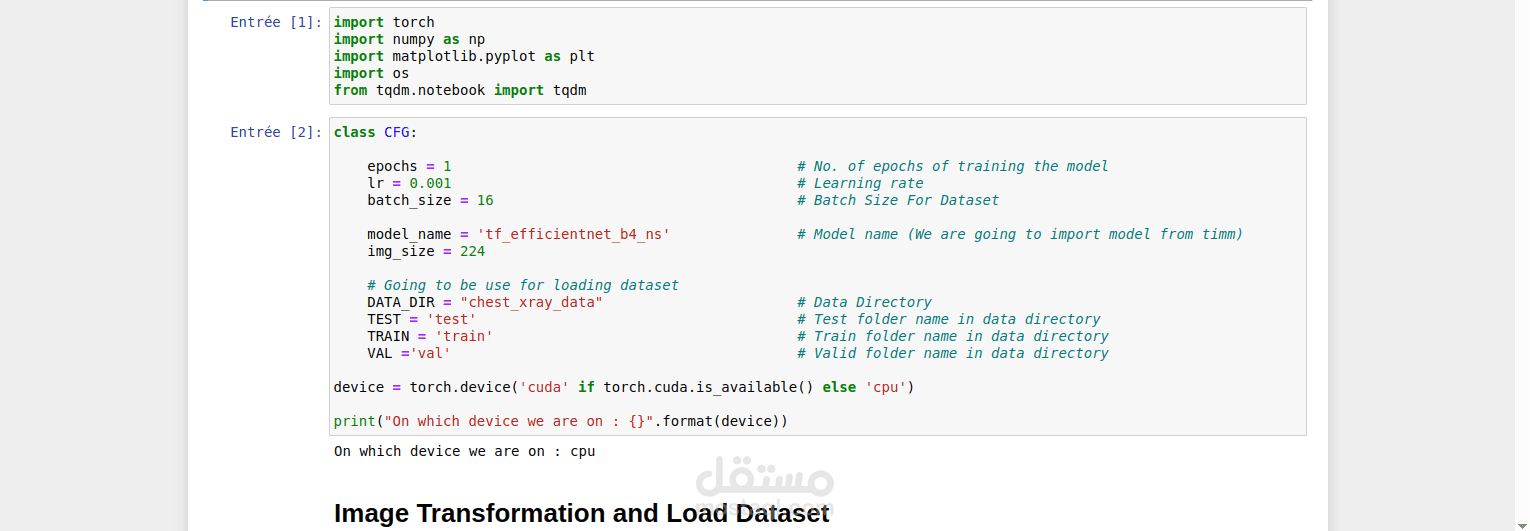Select the Image Transformation and Load Dataset heading
Image resolution: width=1530 pixels, height=531 pixels.
(x=581, y=513)
